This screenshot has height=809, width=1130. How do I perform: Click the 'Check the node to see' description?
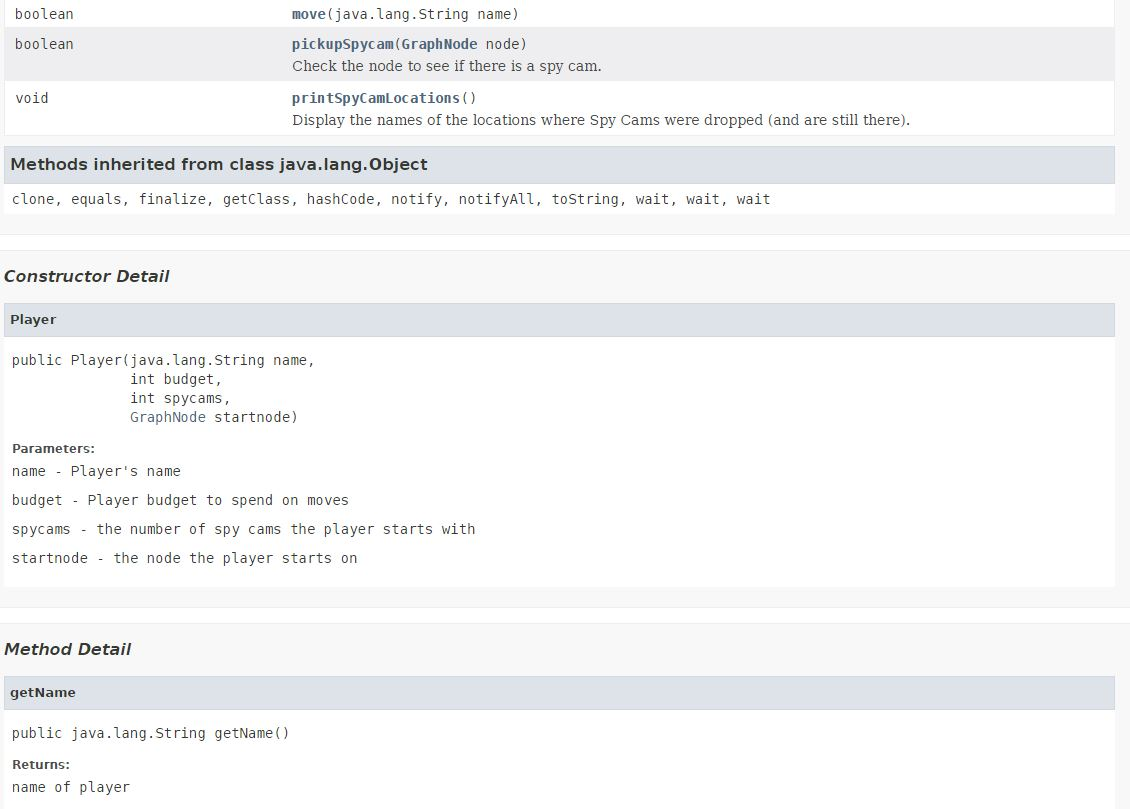pyautogui.click(x=446, y=66)
